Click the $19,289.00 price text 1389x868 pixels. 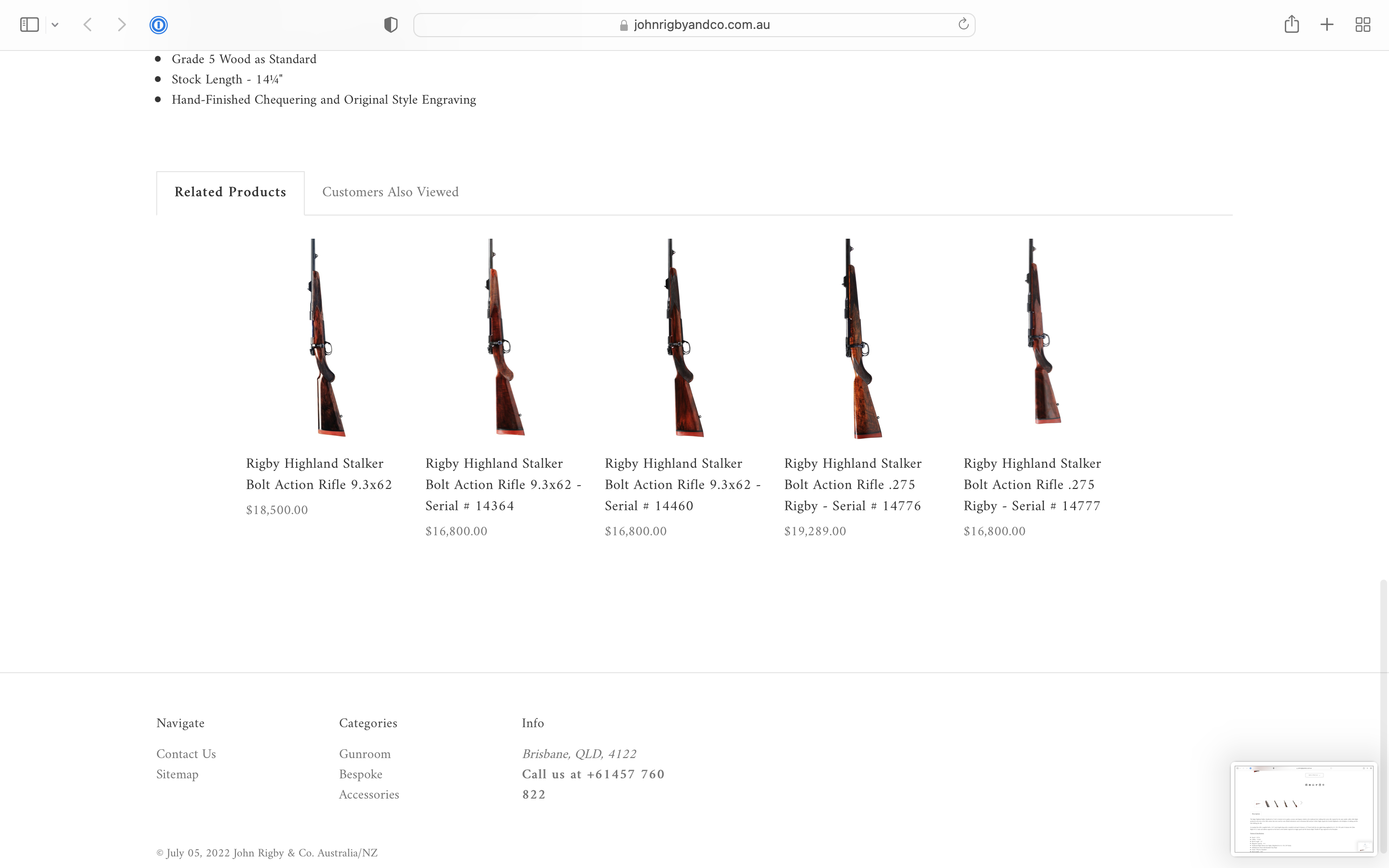815,531
